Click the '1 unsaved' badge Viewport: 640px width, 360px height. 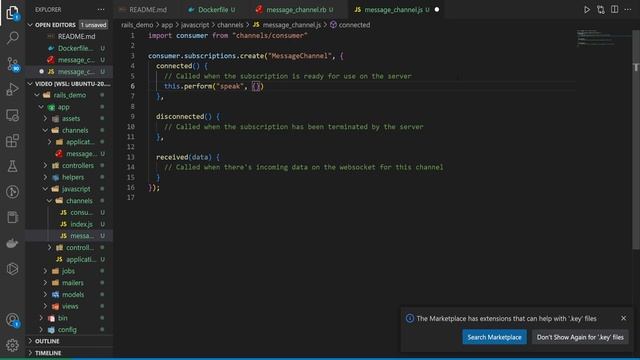click(93, 25)
